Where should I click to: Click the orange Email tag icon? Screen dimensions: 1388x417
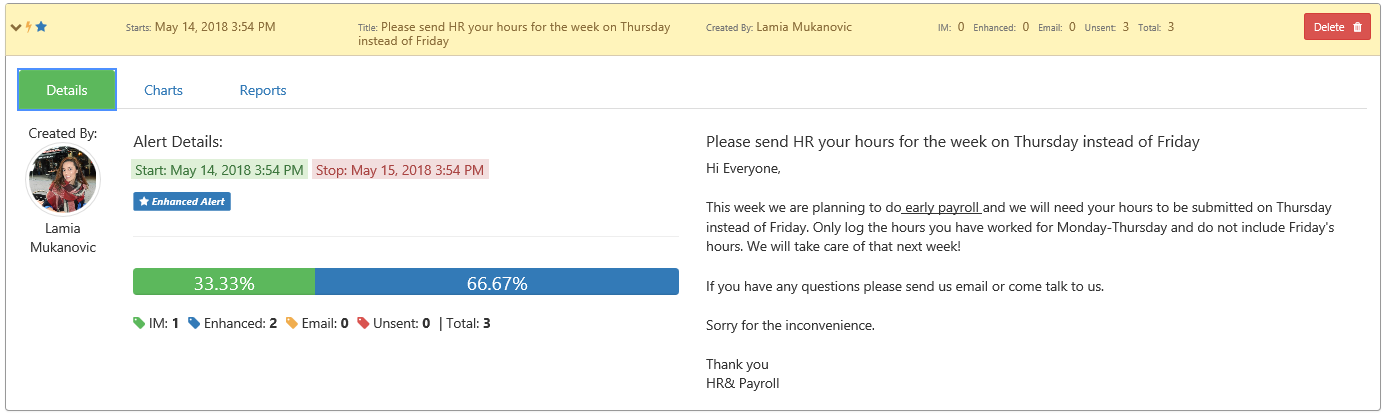[x=291, y=323]
